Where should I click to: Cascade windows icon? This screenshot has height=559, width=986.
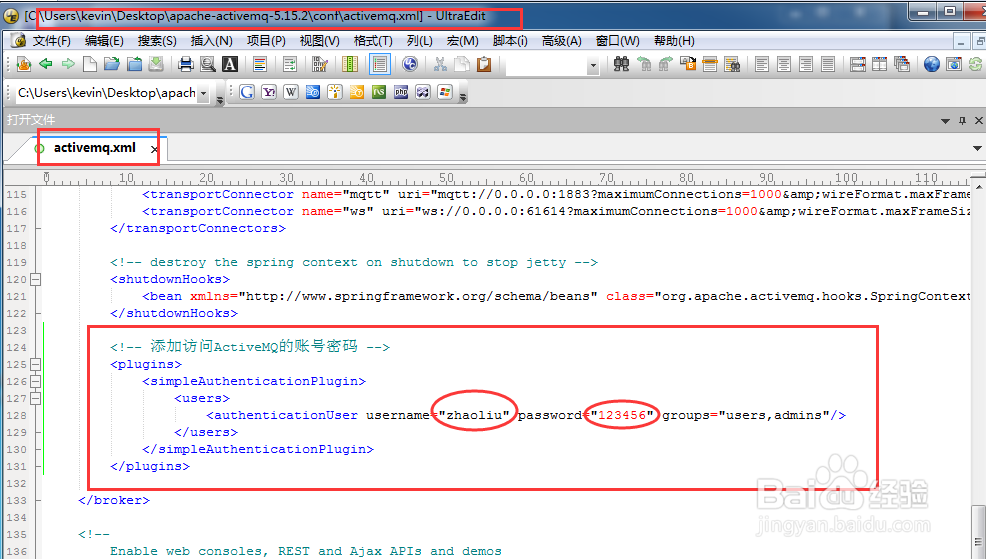[x=902, y=64]
